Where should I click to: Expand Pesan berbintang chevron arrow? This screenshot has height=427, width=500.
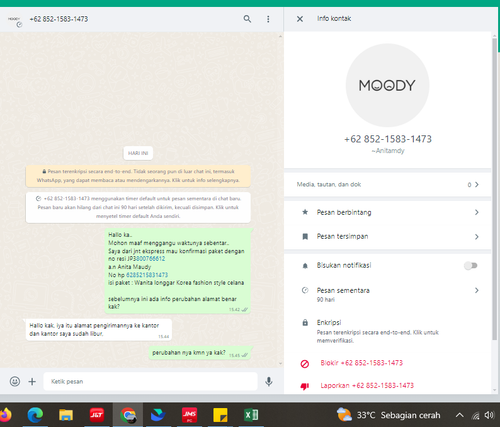pyautogui.click(x=477, y=212)
